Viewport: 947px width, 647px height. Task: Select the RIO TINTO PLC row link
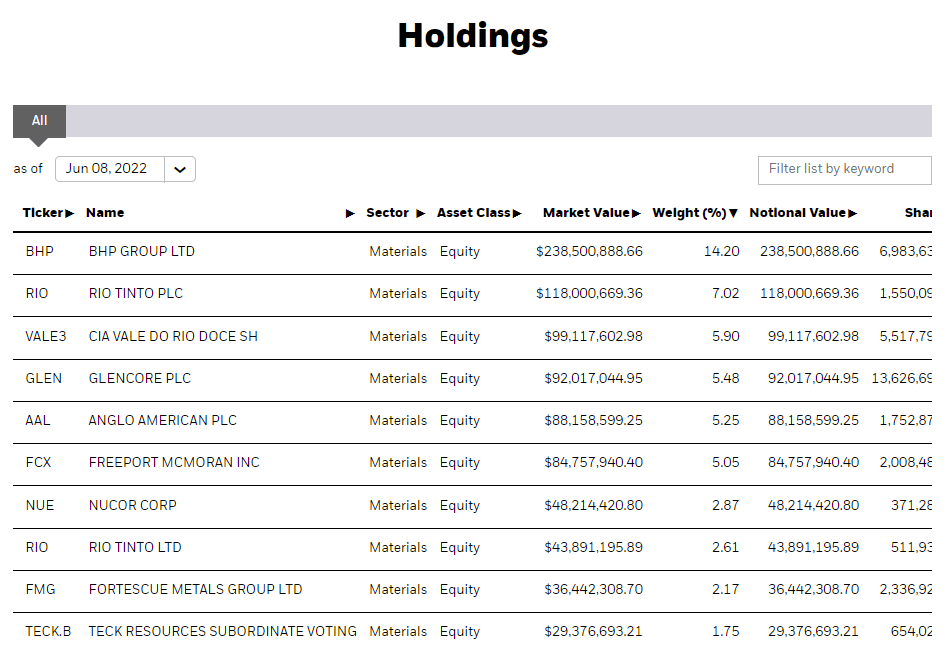(x=135, y=293)
